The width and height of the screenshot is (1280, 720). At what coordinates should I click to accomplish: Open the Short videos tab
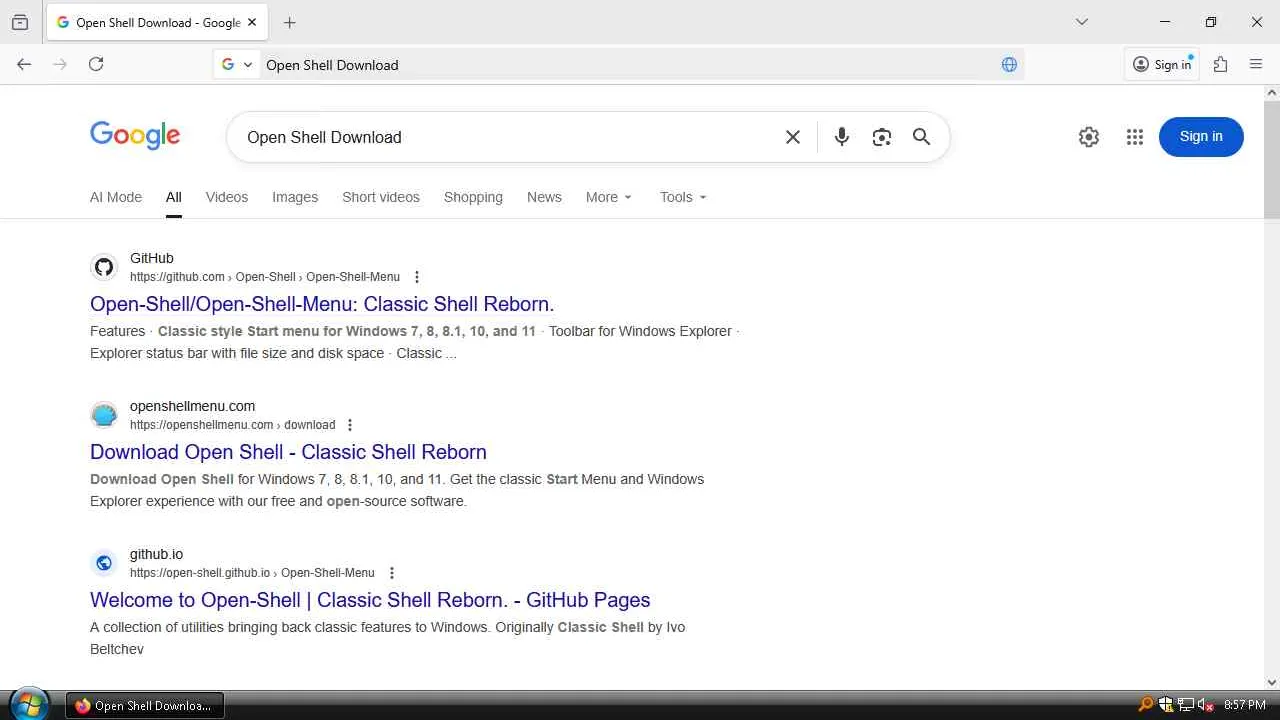point(381,197)
